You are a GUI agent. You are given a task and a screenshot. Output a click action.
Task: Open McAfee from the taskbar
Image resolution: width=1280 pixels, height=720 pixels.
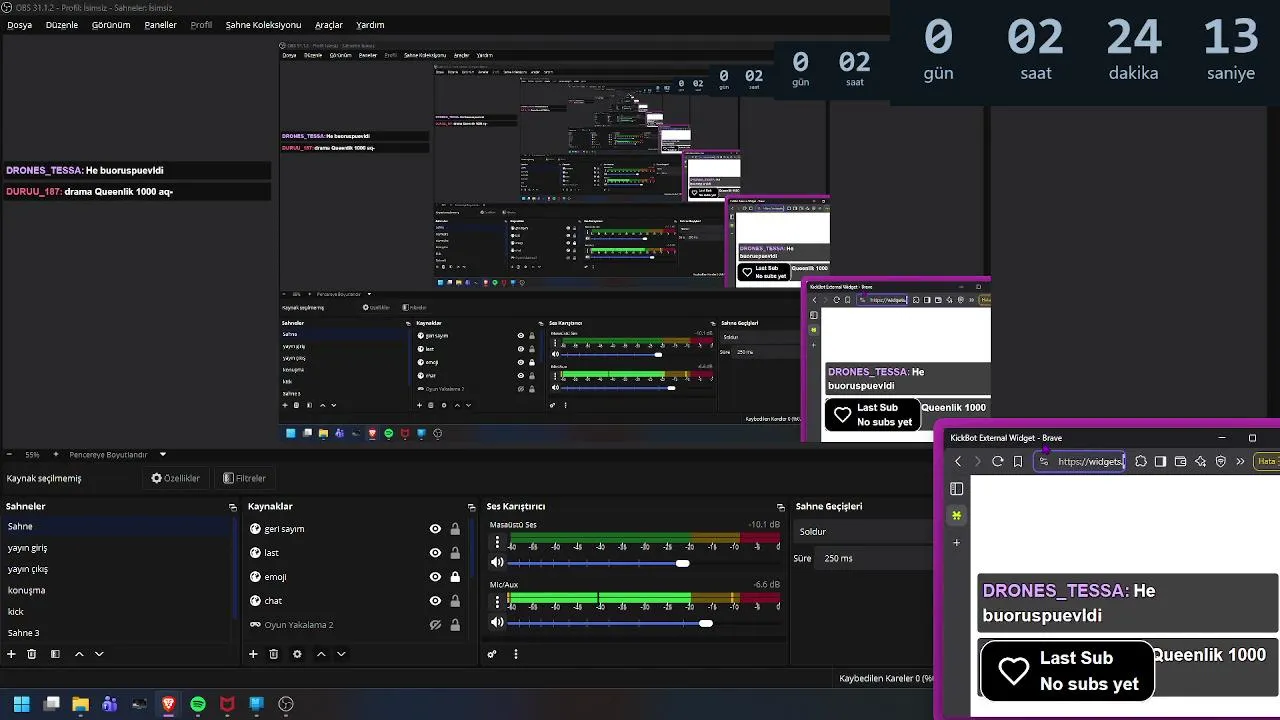227,704
